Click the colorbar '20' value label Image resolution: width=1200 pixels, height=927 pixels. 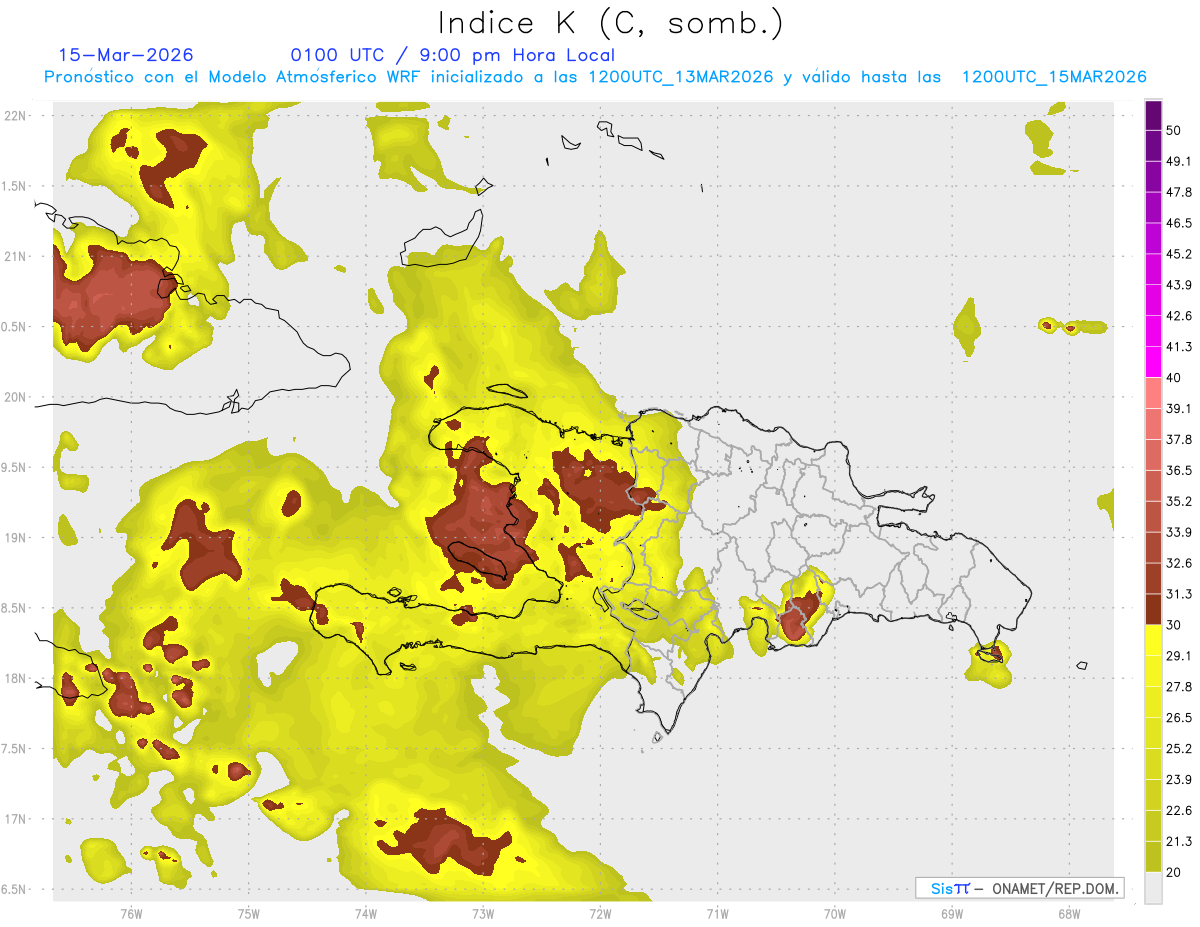tap(1174, 872)
